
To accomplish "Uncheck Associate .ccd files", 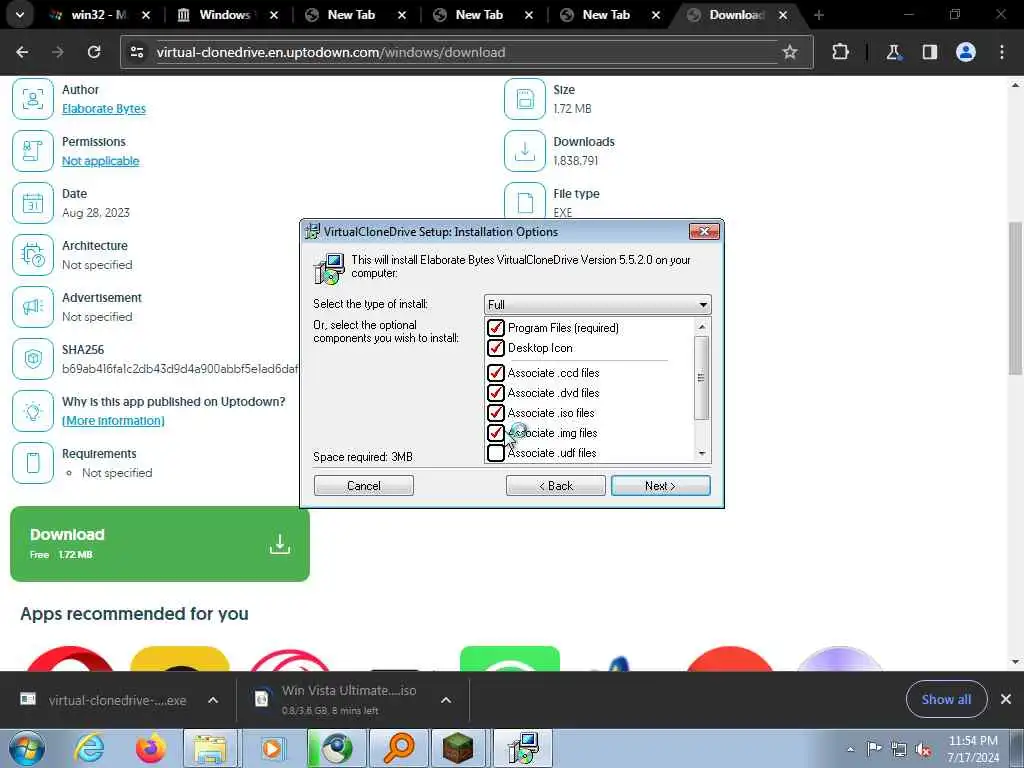I will pyautogui.click(x=496, y=373).
